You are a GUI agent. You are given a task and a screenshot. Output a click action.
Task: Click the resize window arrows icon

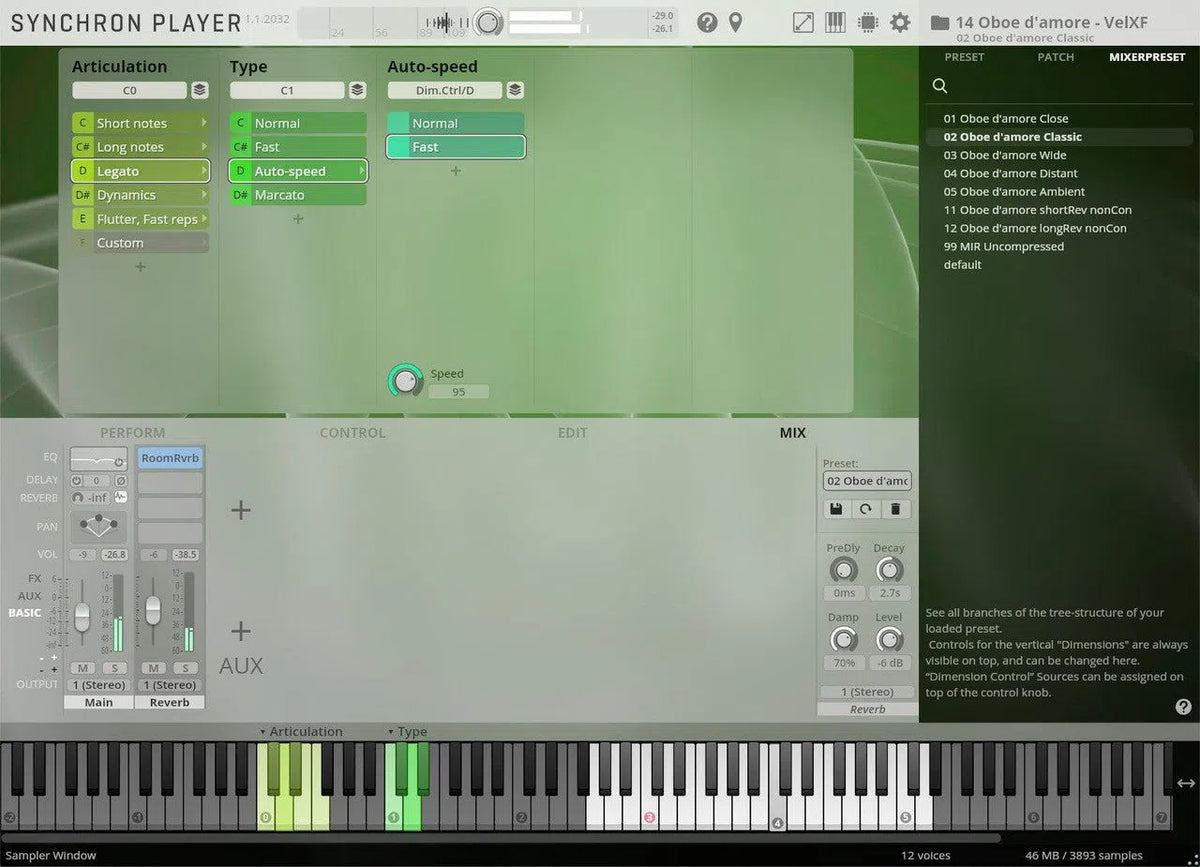point(803,22)
